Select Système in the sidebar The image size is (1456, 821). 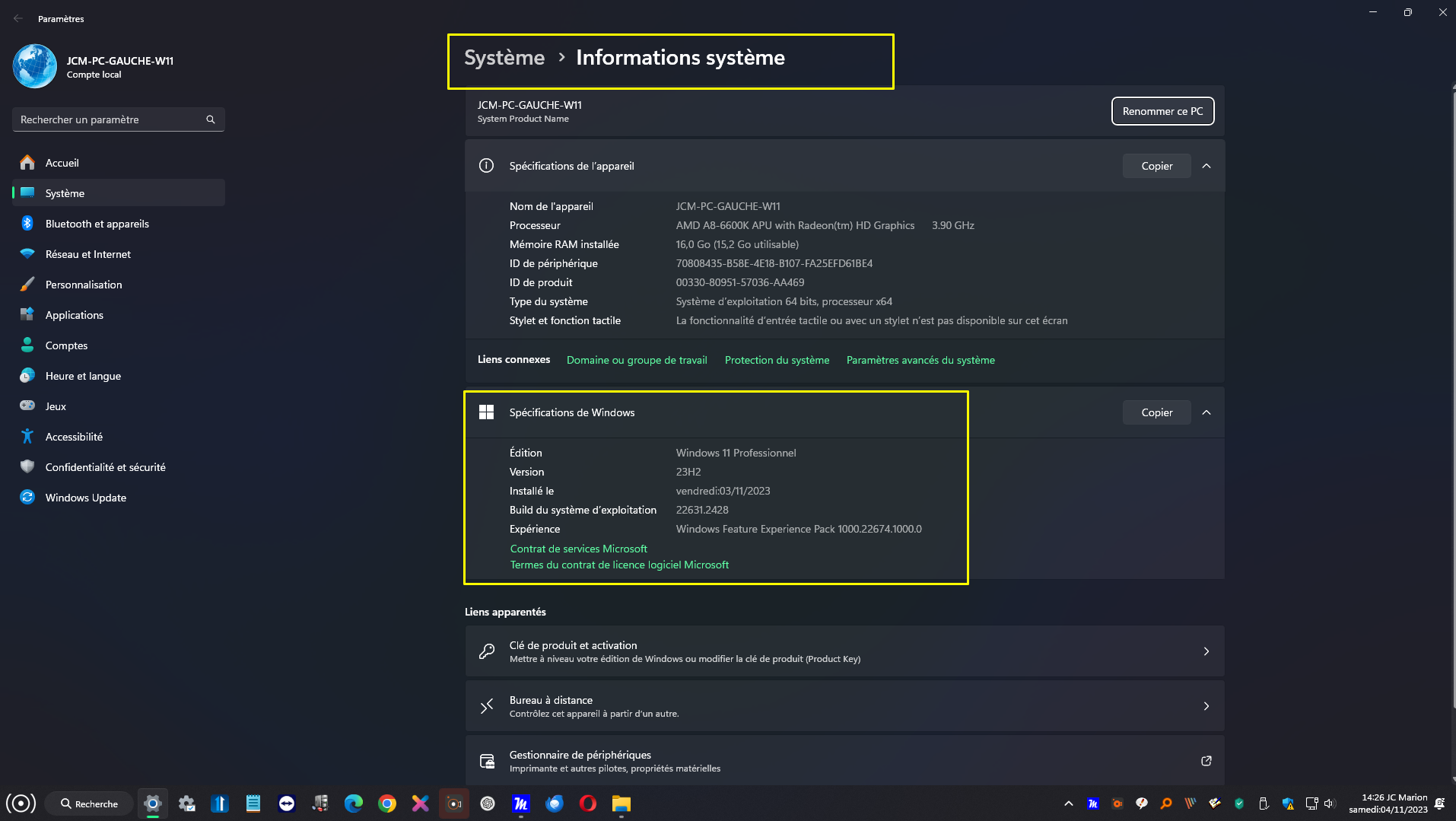[119, 193]
